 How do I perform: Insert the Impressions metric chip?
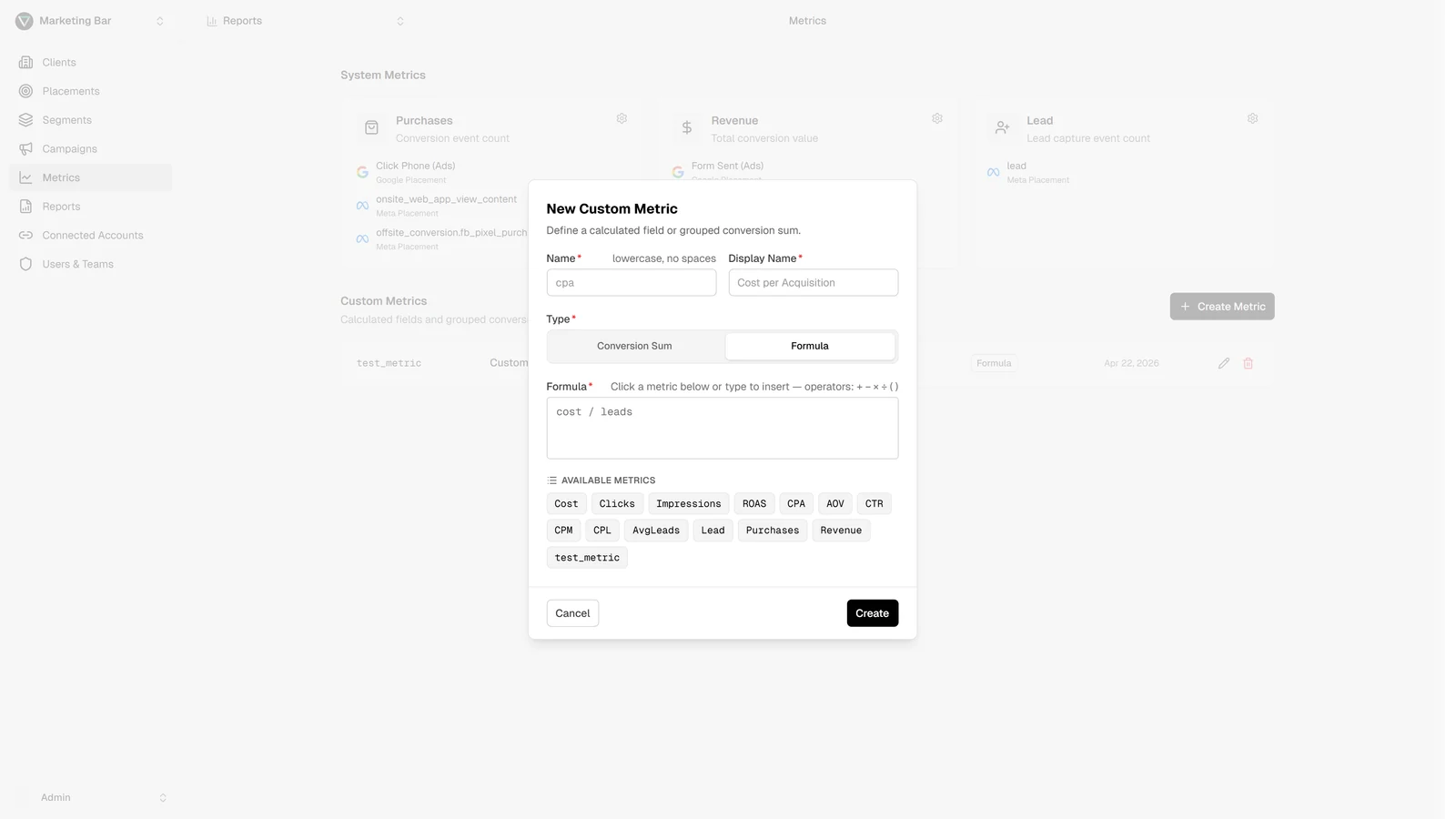(689, 504)
